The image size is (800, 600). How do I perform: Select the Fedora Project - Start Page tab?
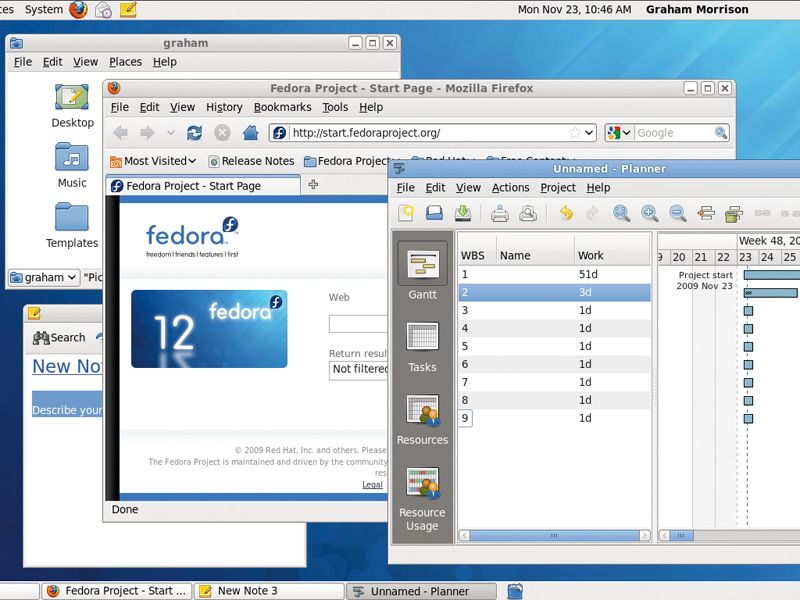[x=203, y=186]
